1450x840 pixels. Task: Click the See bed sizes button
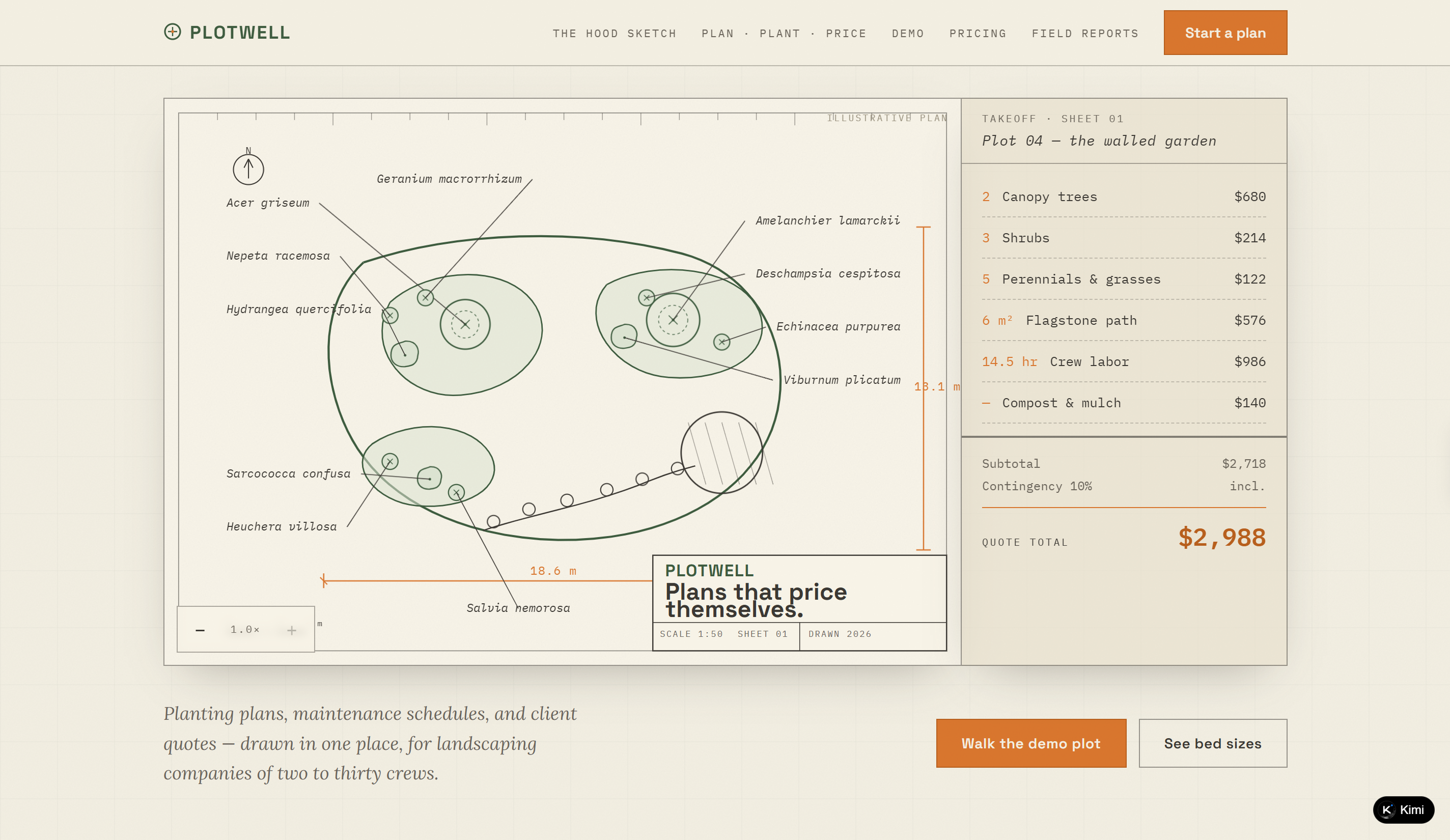[x=1212, y=743]
